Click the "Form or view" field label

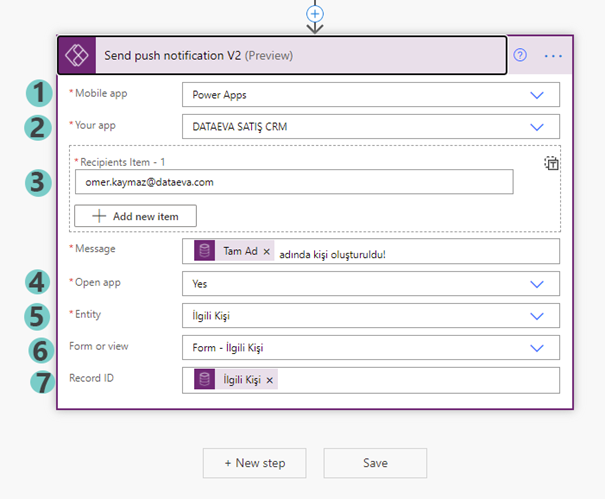point(99,346)
